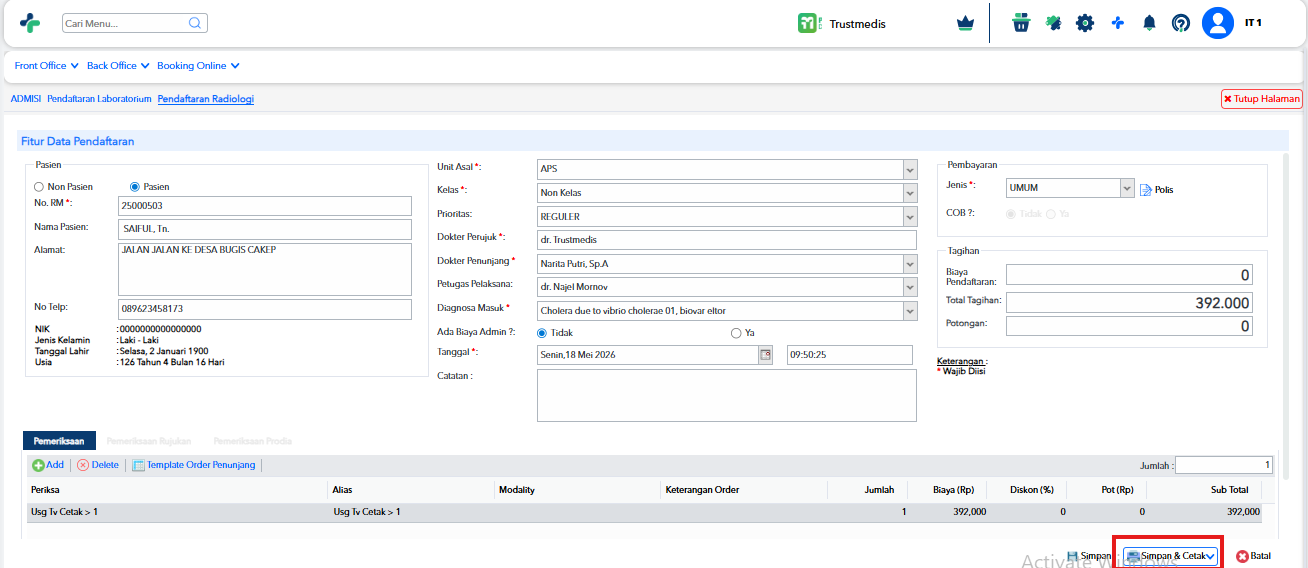Open the Diagnosa Masuk dropdown
The width and height of the screenshot is (1308, 568).
(x=909, y=311)
